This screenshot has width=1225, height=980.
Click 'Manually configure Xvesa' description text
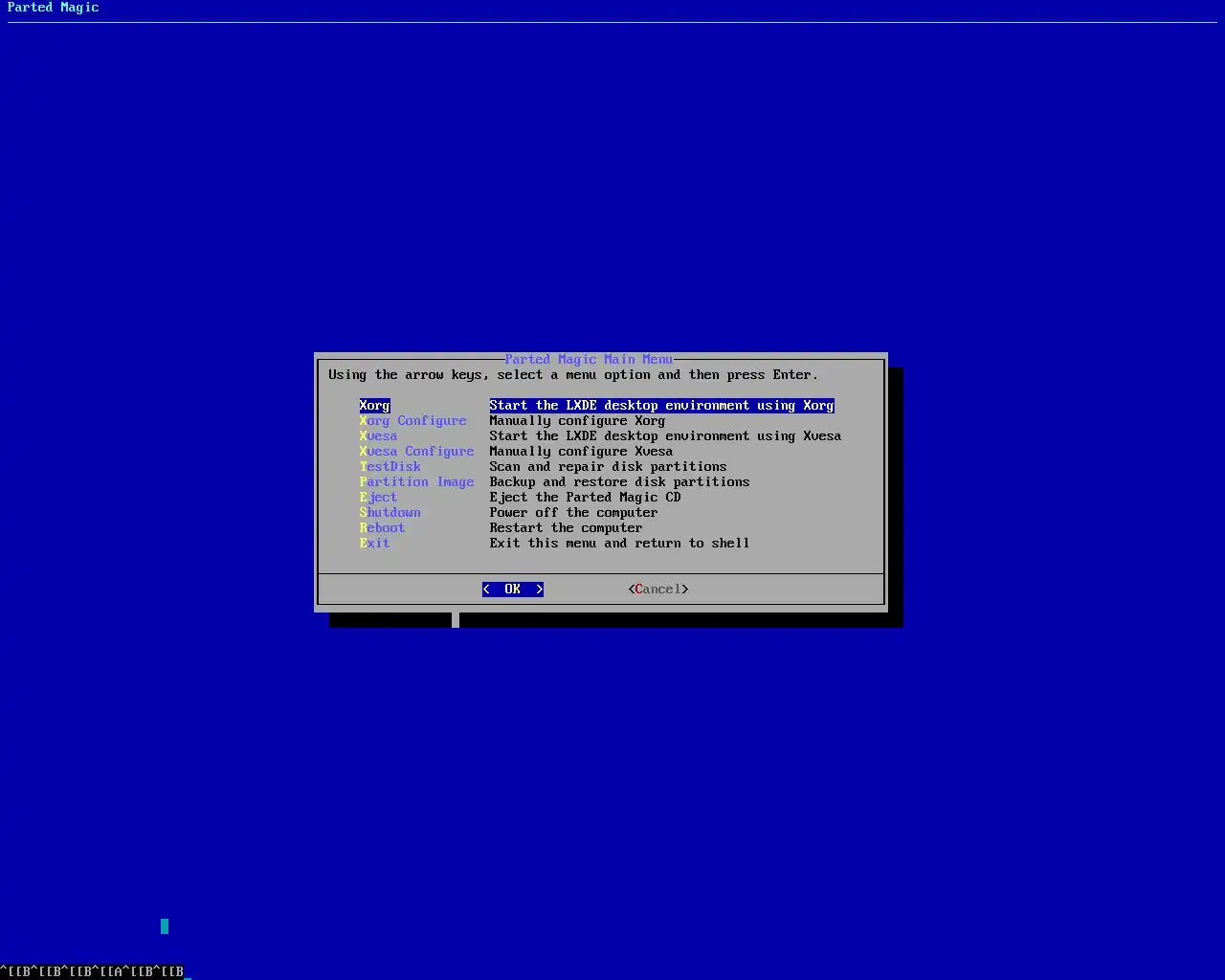[x=581, y=452]
